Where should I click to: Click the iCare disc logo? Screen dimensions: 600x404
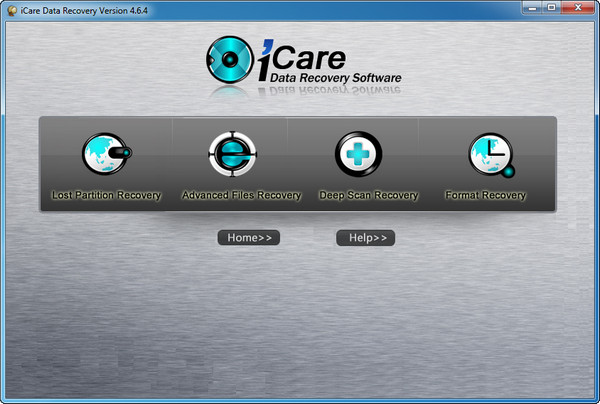(x=229, y=60)
